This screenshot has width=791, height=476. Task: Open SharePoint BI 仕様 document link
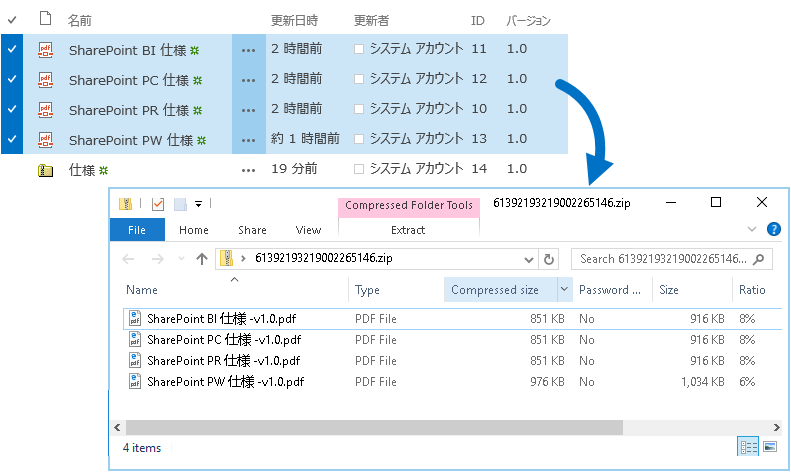click(x=128, y=50)
